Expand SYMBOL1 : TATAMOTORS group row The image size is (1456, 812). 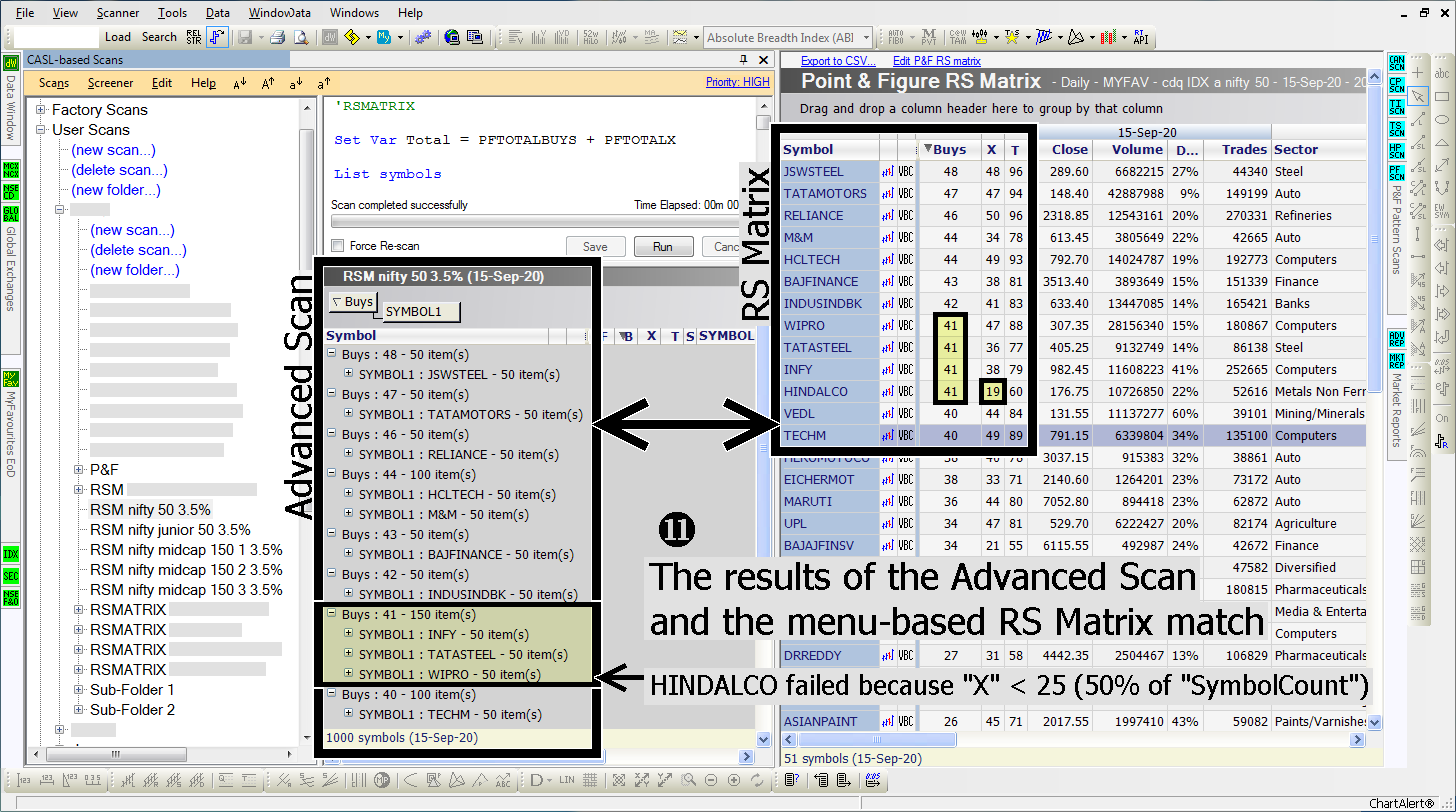click(349, 414)
